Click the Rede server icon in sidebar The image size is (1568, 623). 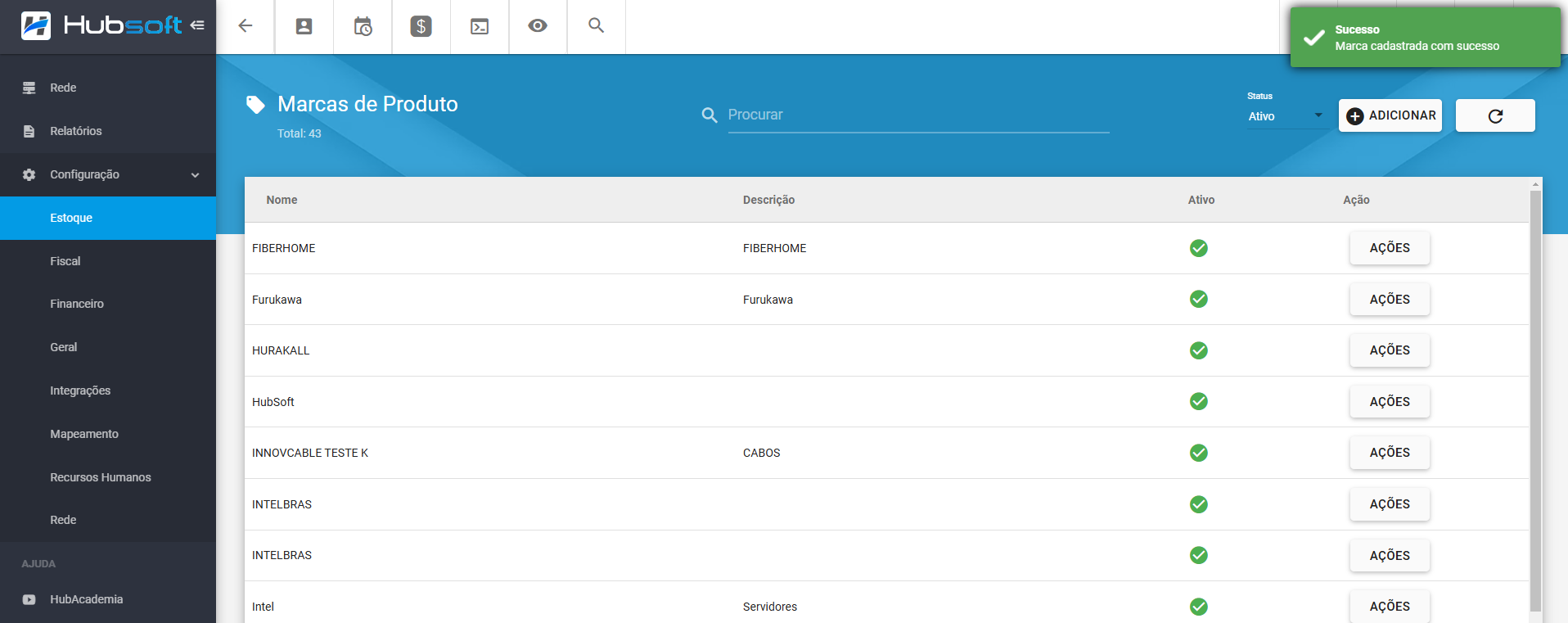(x=29, y=88)
